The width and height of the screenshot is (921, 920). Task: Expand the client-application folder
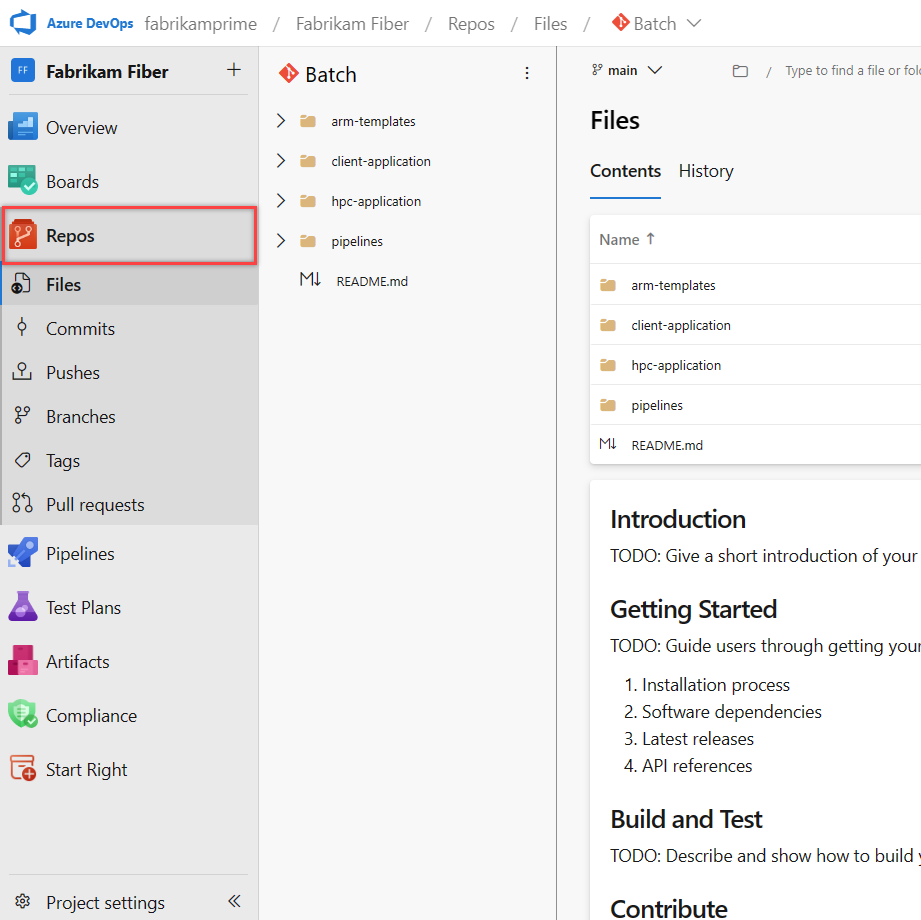281,160
